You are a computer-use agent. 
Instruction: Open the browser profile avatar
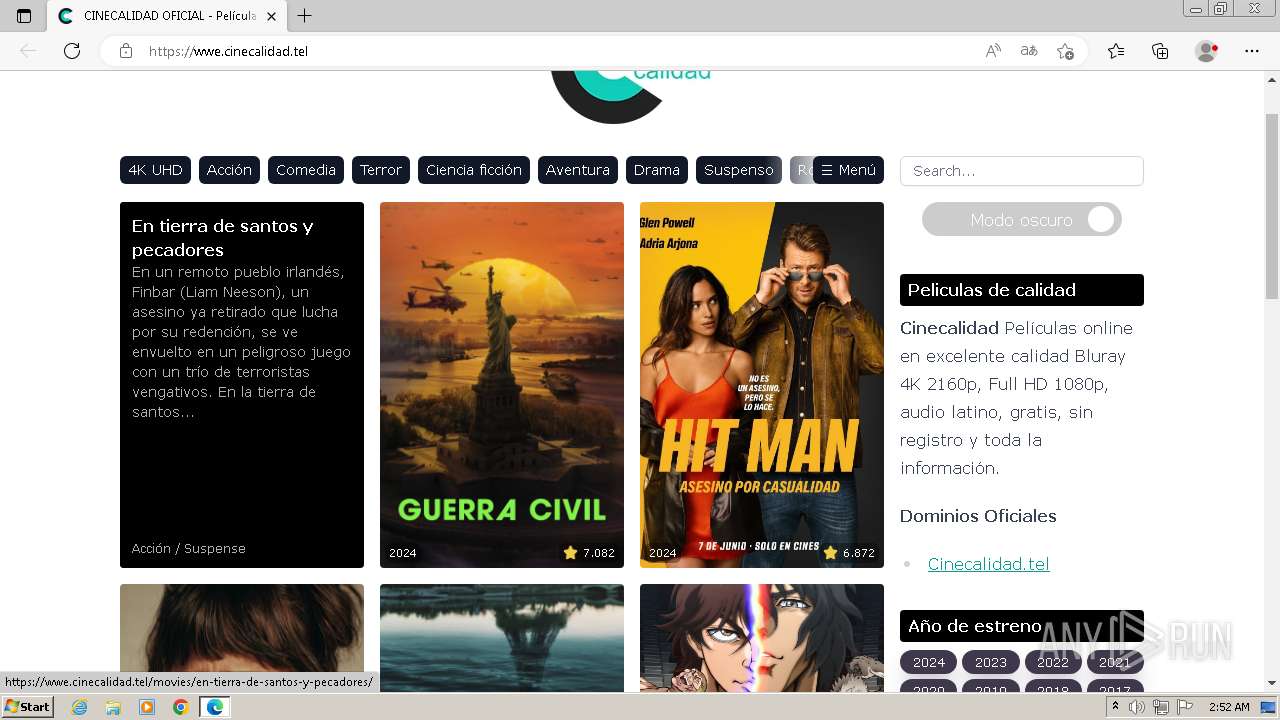pos(1207,51)
